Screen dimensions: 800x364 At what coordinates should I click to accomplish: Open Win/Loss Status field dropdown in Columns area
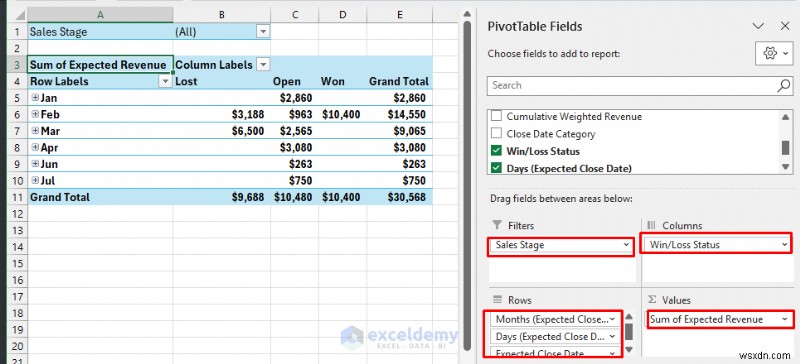tap(784, 245)
